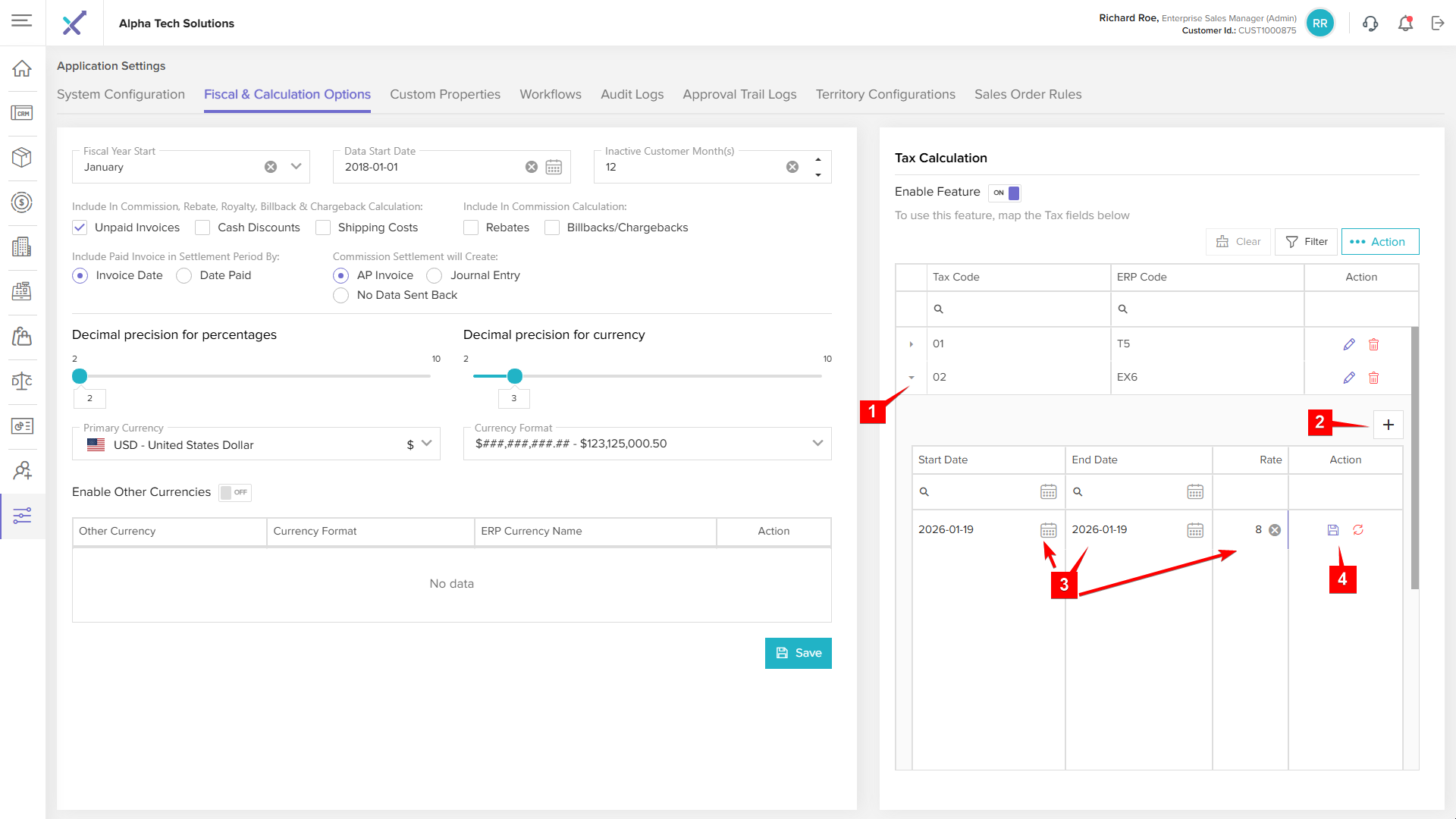Click the currency decimal precision slider handle
Viewport: 1456px width, 819px height.
tap(515, 376)
